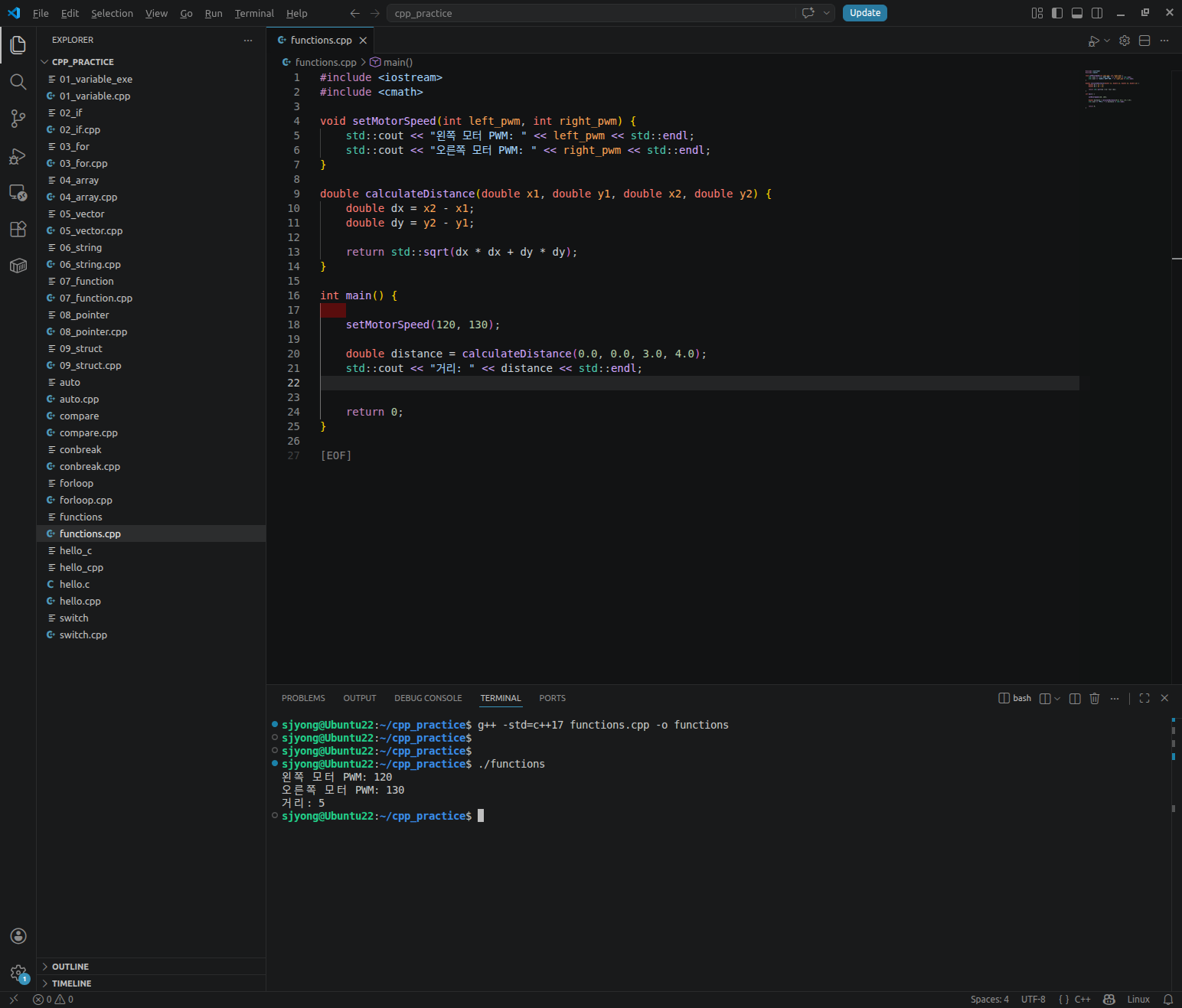1182x1008 pixels.
Task: Open Run and Debug view icon
Action: (x=18, y=156)
